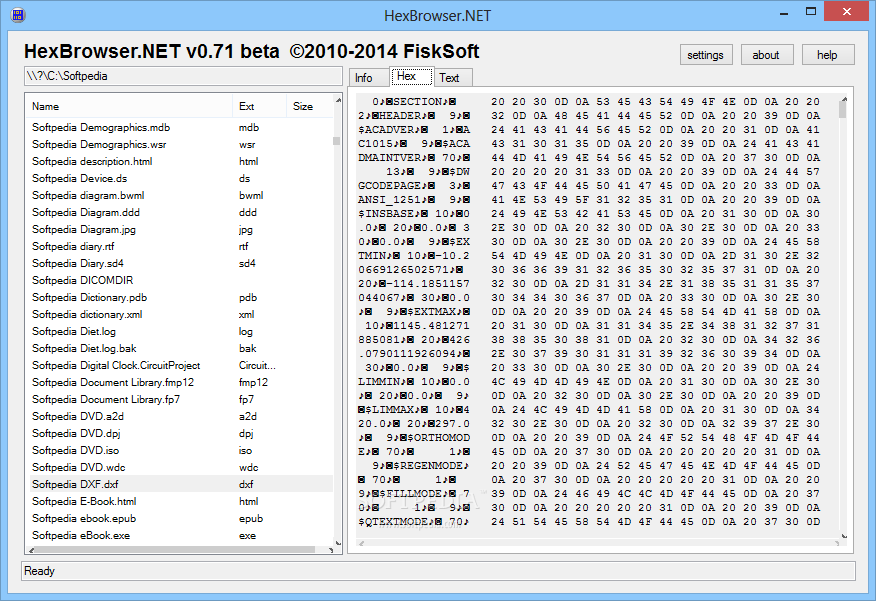
Task: Click file list scroll-down arrow
Action: click(337, 542)
